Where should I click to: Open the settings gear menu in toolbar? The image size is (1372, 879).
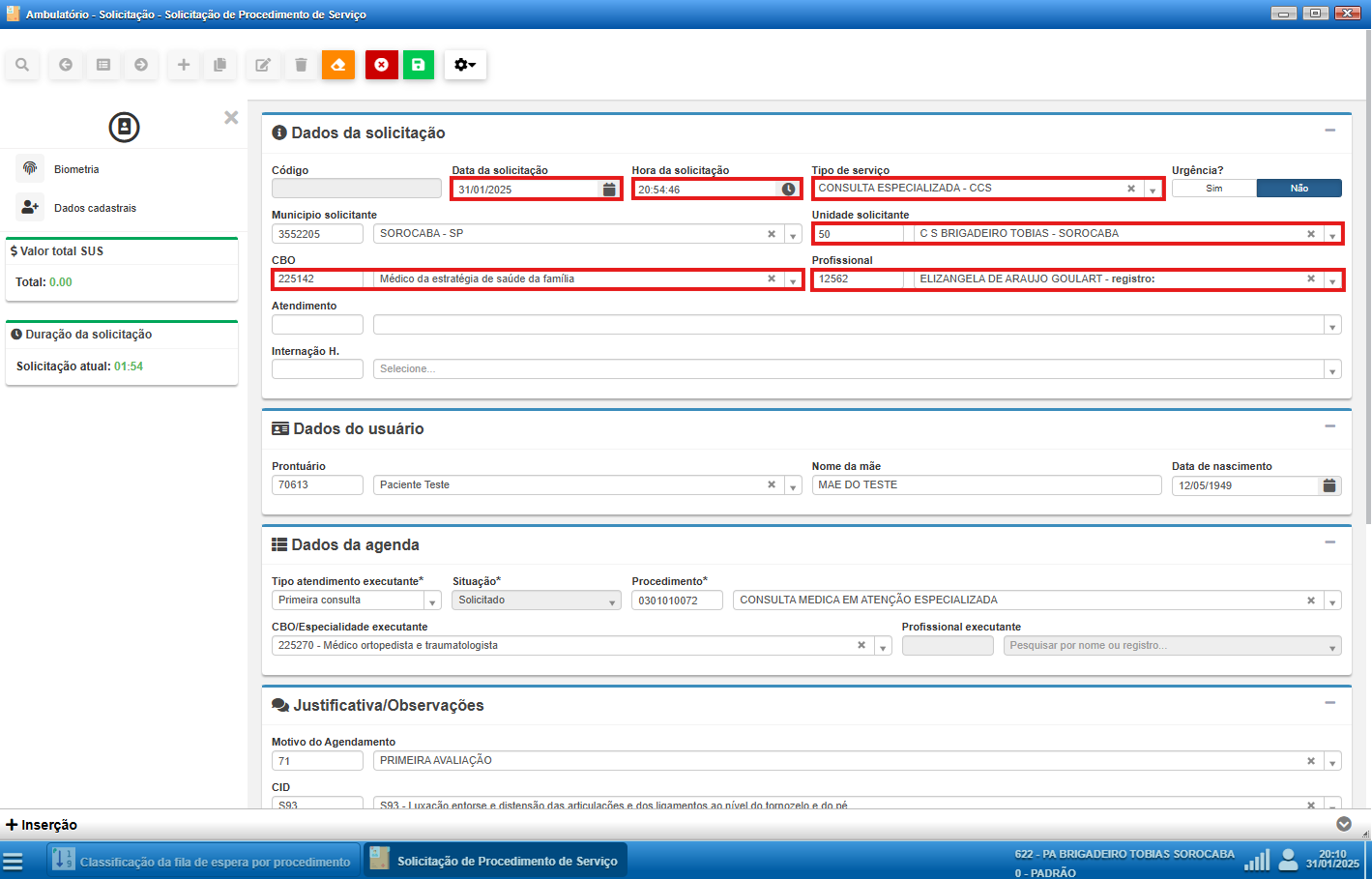pos(465,65)
